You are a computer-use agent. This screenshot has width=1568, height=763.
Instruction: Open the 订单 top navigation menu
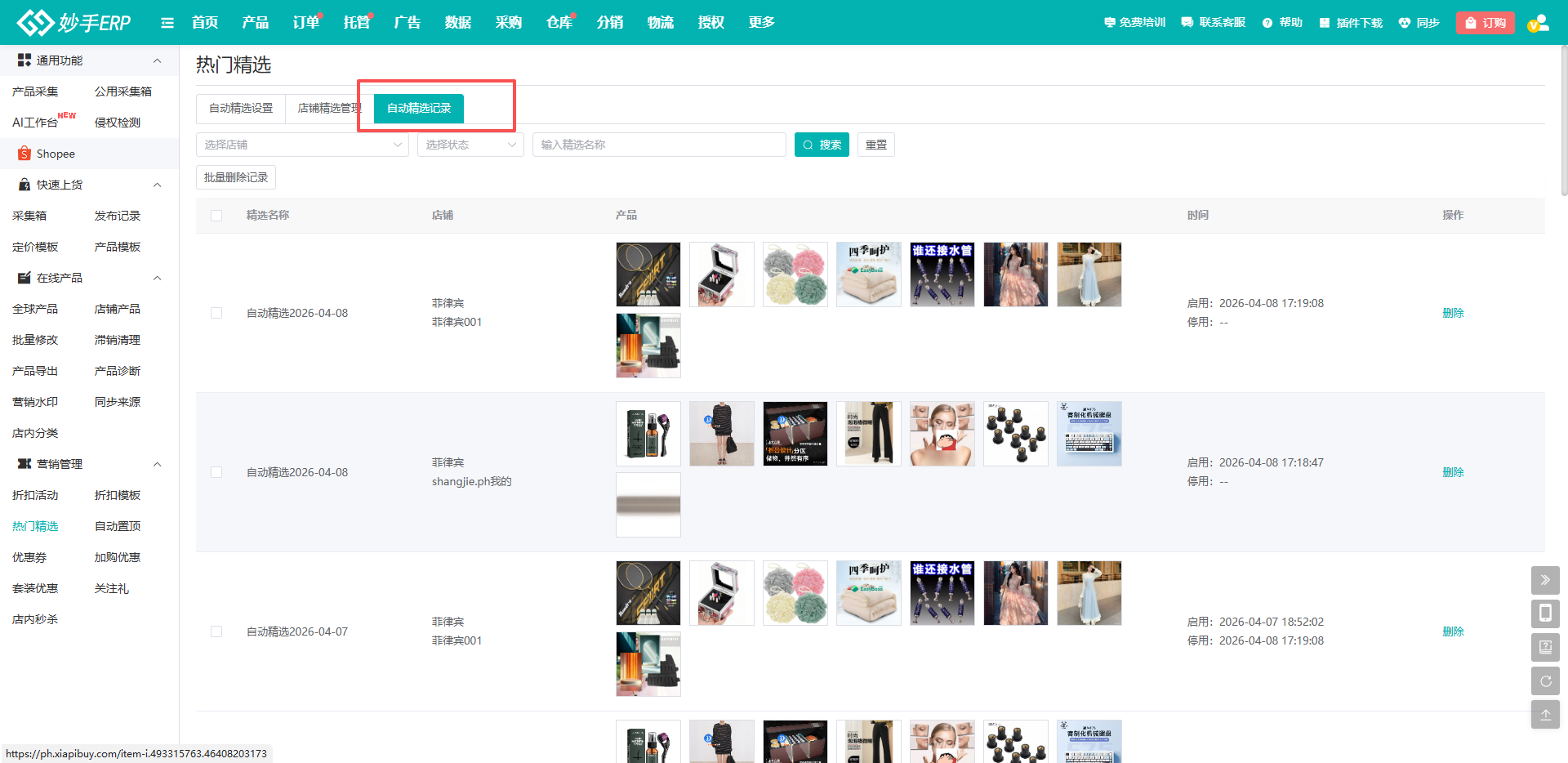point(306,22)
